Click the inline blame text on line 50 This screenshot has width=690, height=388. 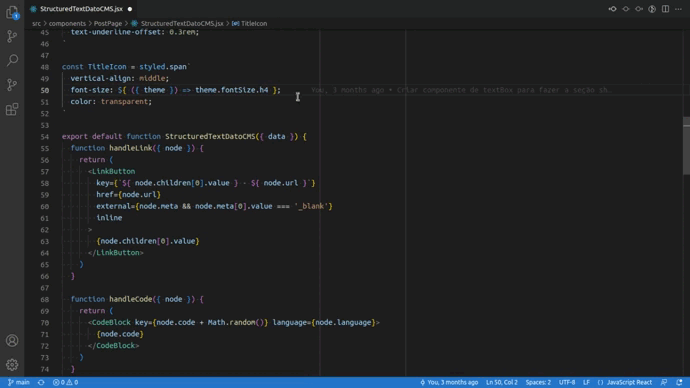pyautogui.click(x=461, y=90)
